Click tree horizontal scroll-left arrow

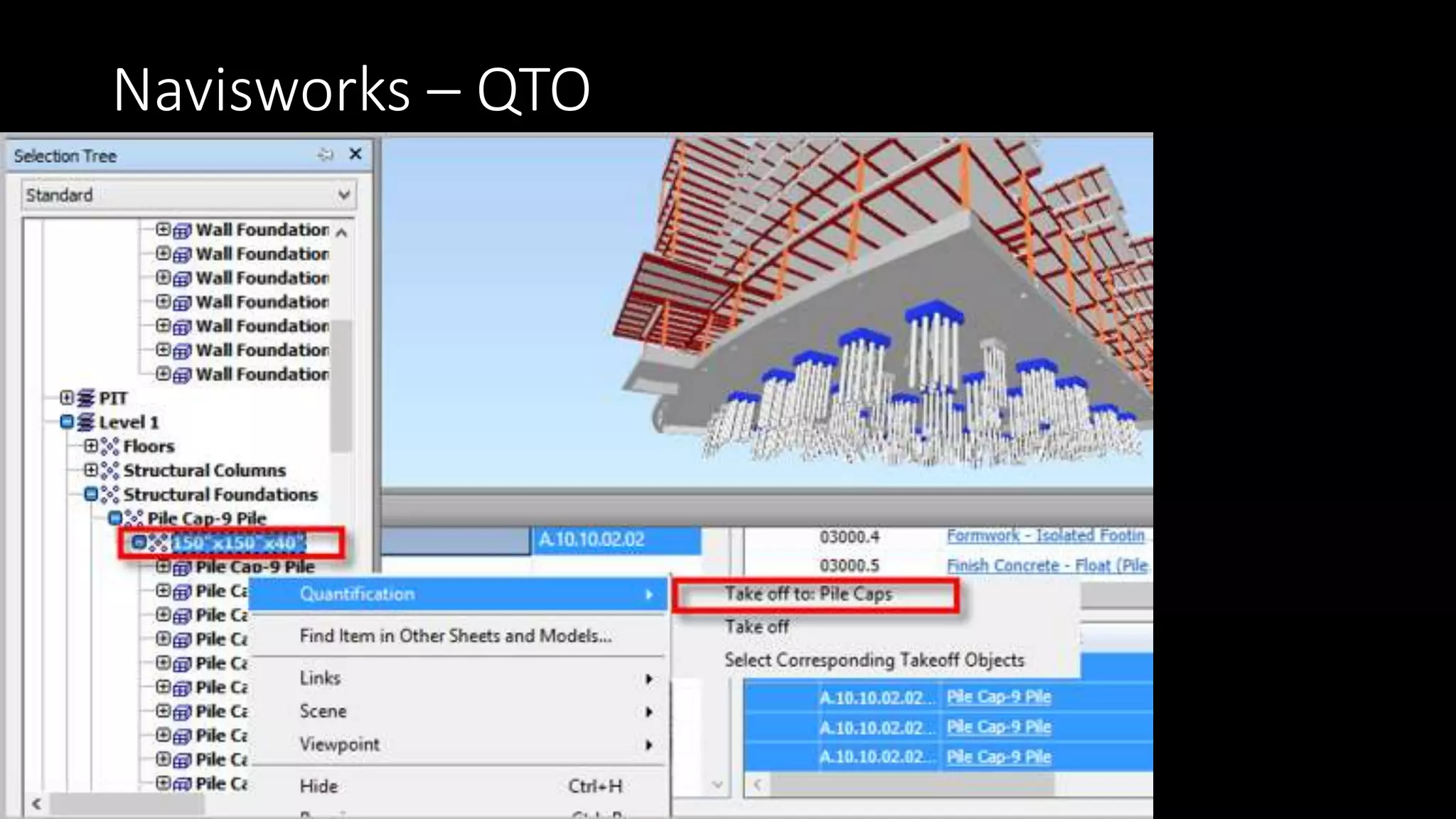coord(36,803)
